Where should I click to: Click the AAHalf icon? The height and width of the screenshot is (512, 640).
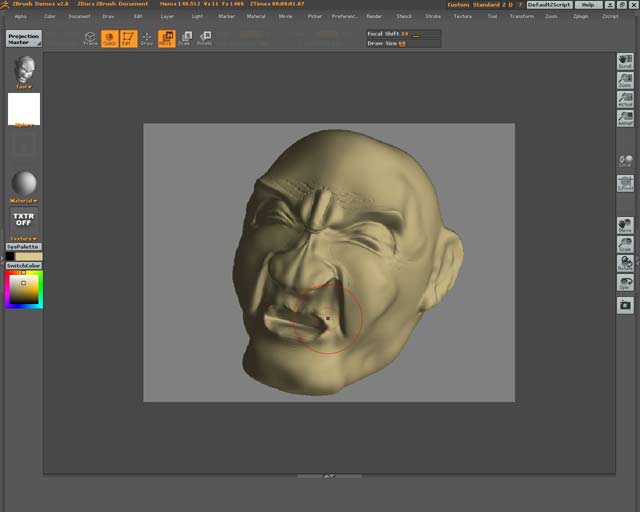click(x=625, y=118)
